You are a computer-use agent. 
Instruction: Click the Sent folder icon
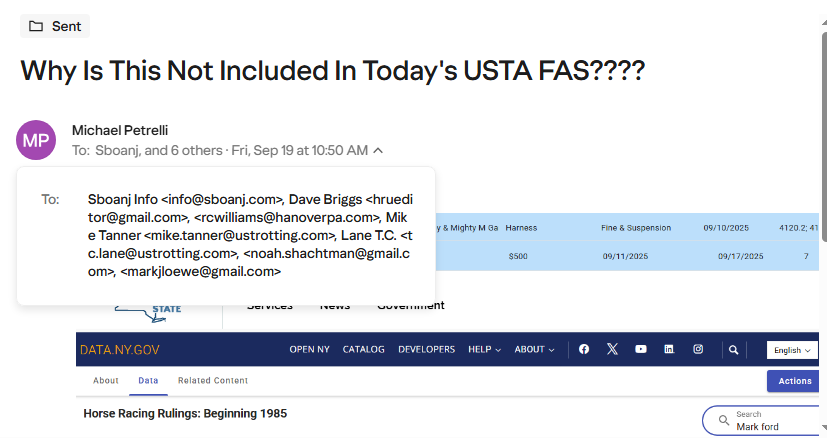(36, 26)
